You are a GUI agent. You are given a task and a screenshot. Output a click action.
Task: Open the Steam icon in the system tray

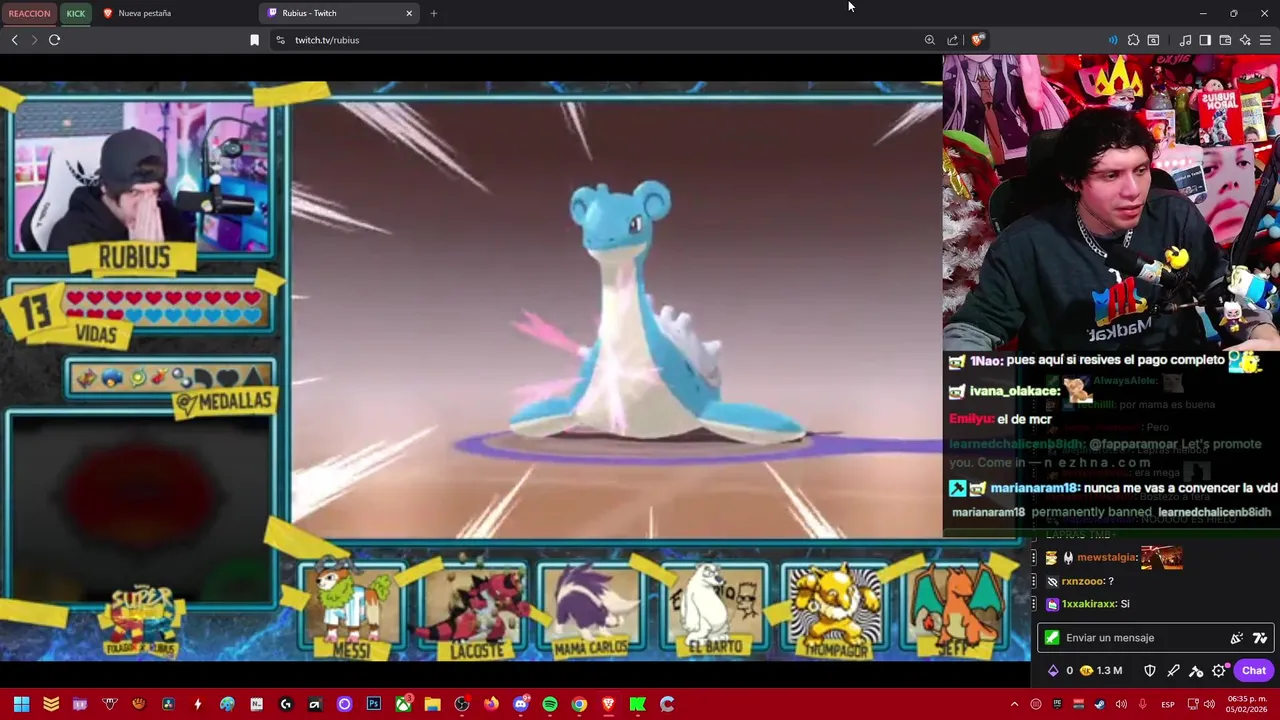point(1100,704)
